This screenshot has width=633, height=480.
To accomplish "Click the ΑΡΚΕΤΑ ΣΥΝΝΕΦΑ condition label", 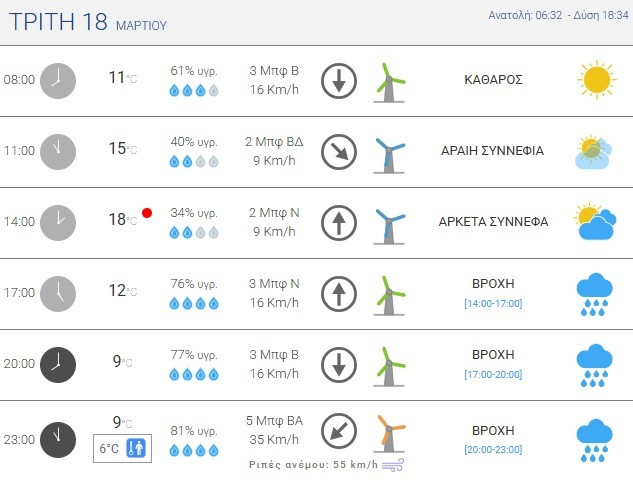I will tap(493, 222).
